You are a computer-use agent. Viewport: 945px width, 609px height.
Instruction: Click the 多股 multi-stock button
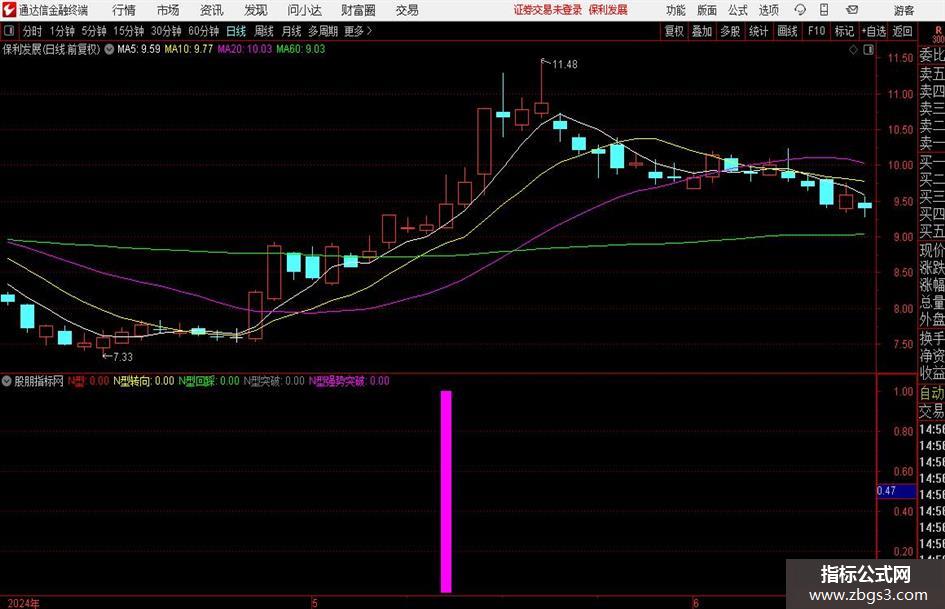[730, 31]
